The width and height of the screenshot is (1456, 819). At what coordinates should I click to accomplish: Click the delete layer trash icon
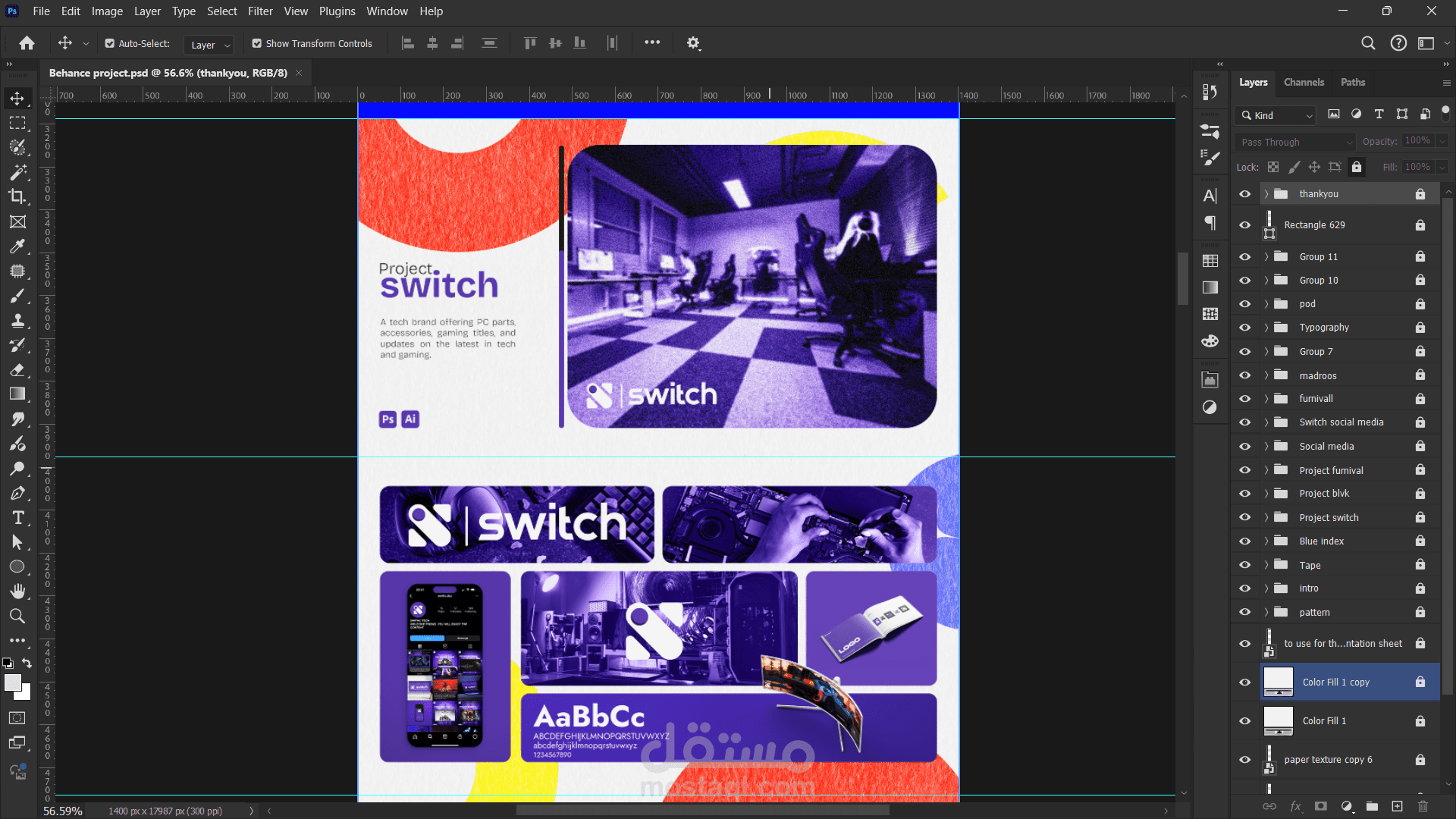click(x=1423, y=806)
